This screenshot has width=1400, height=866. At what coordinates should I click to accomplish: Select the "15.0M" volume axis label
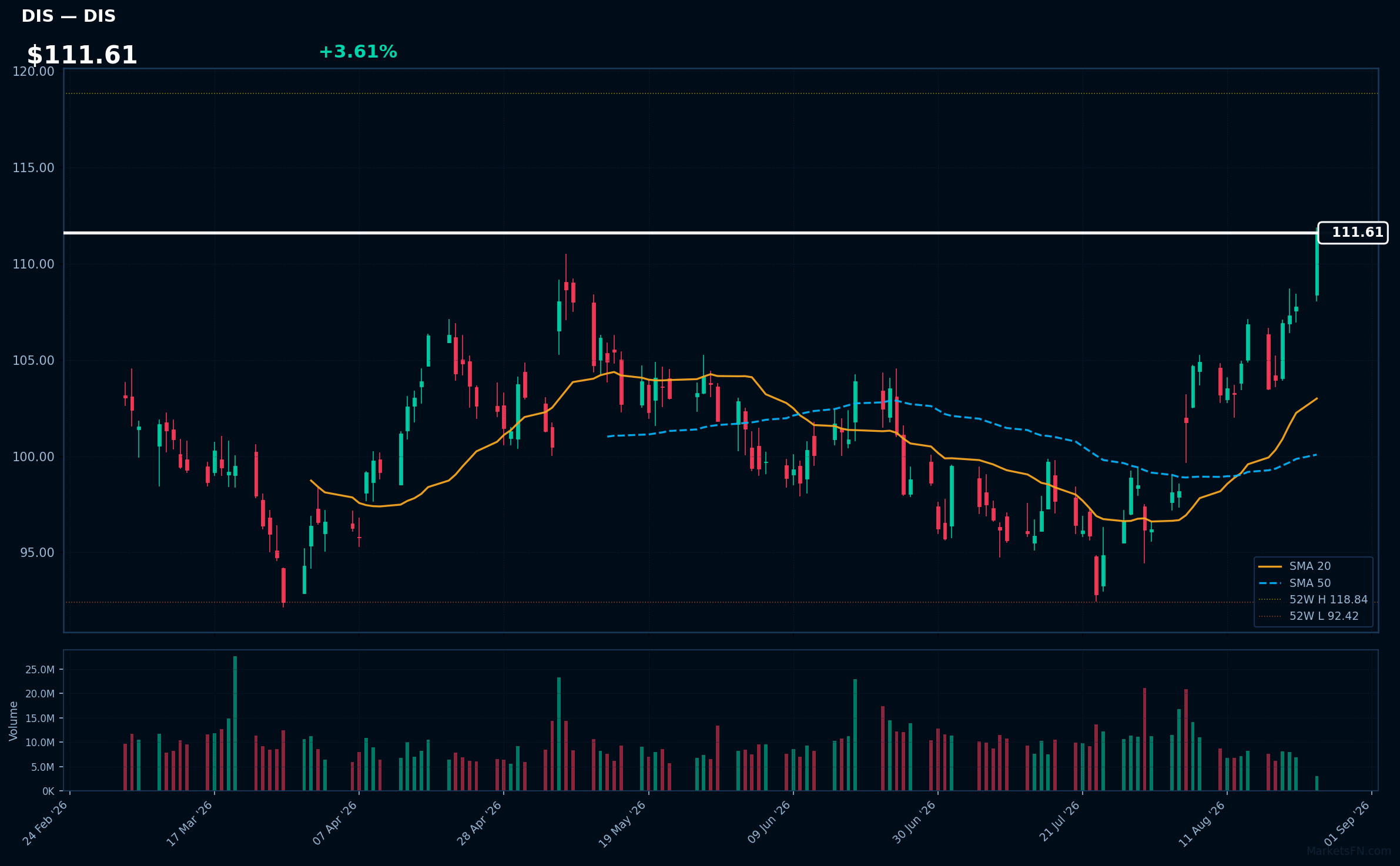click(40, 719)
